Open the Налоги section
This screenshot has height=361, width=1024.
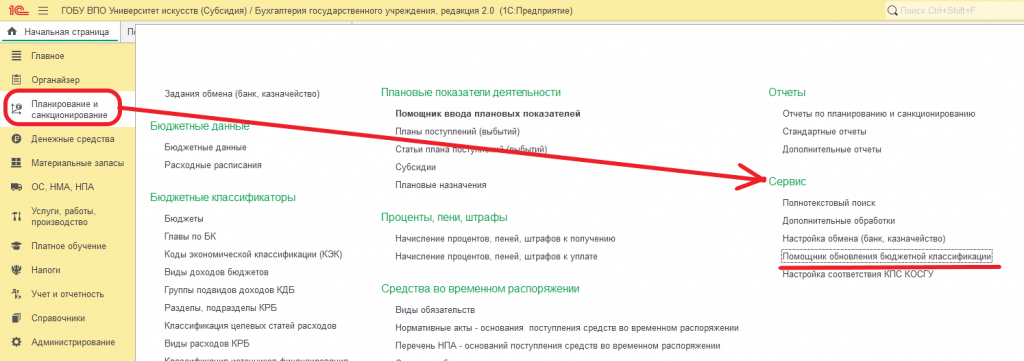tap(46, 270)
